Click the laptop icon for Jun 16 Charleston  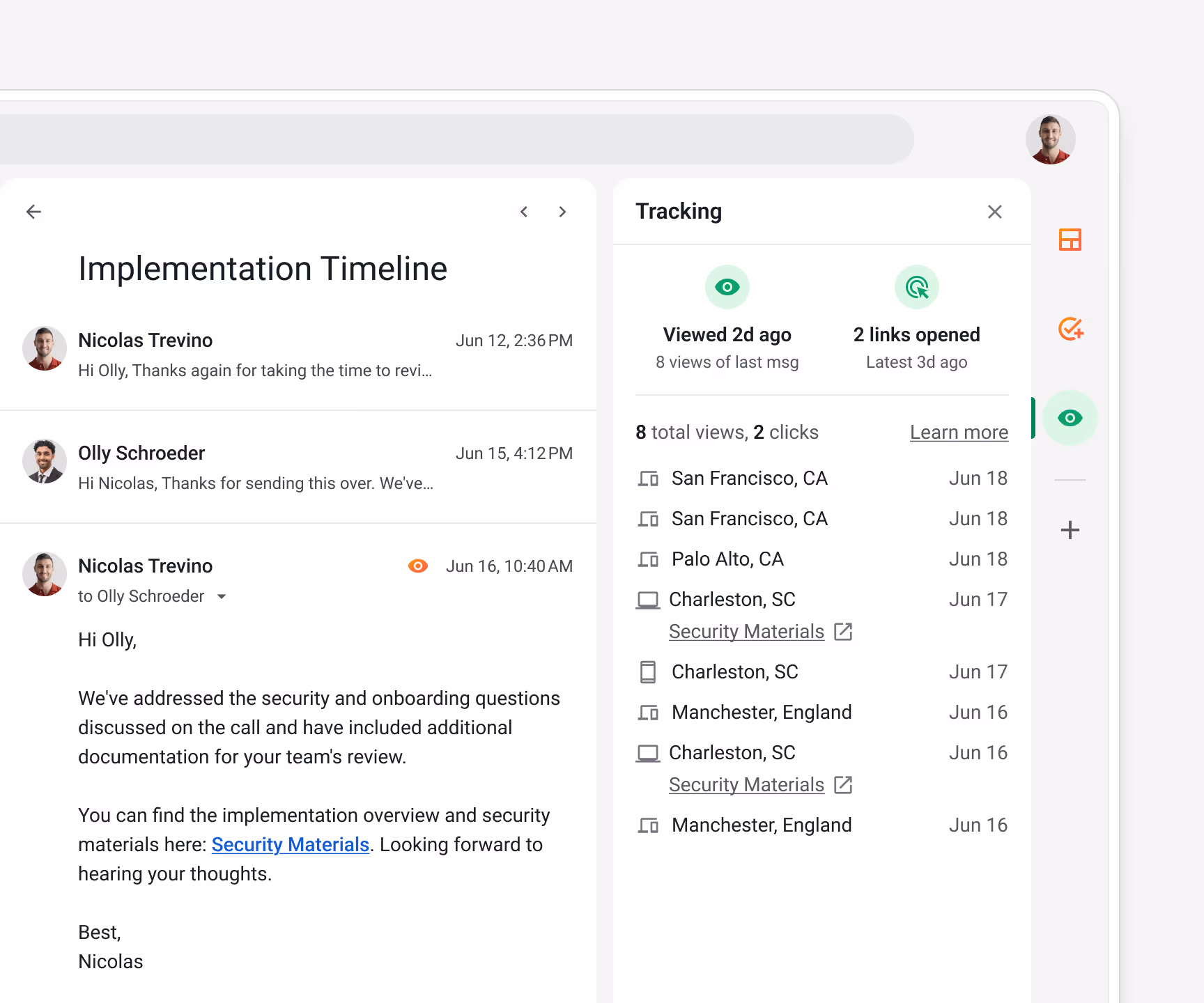(x=648, y=753)
